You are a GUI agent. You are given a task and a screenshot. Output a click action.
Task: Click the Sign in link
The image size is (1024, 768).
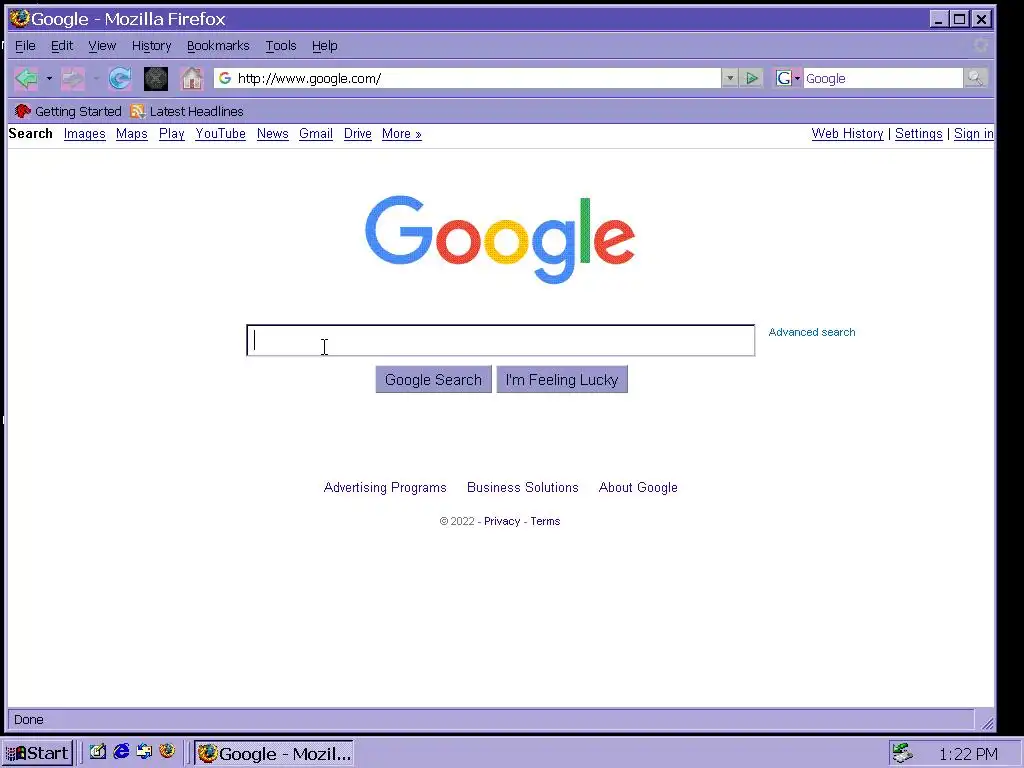(x=974, y=134)
